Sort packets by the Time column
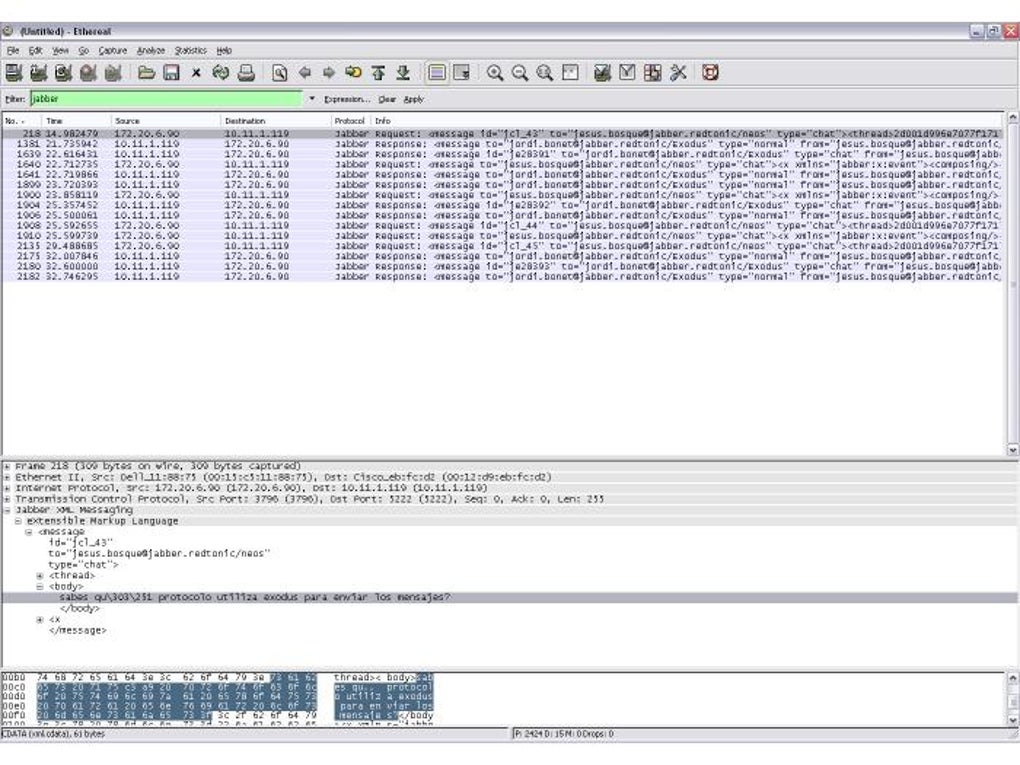Image resolution: width=1020 pixels, height=765 pixels. [77, 121]
